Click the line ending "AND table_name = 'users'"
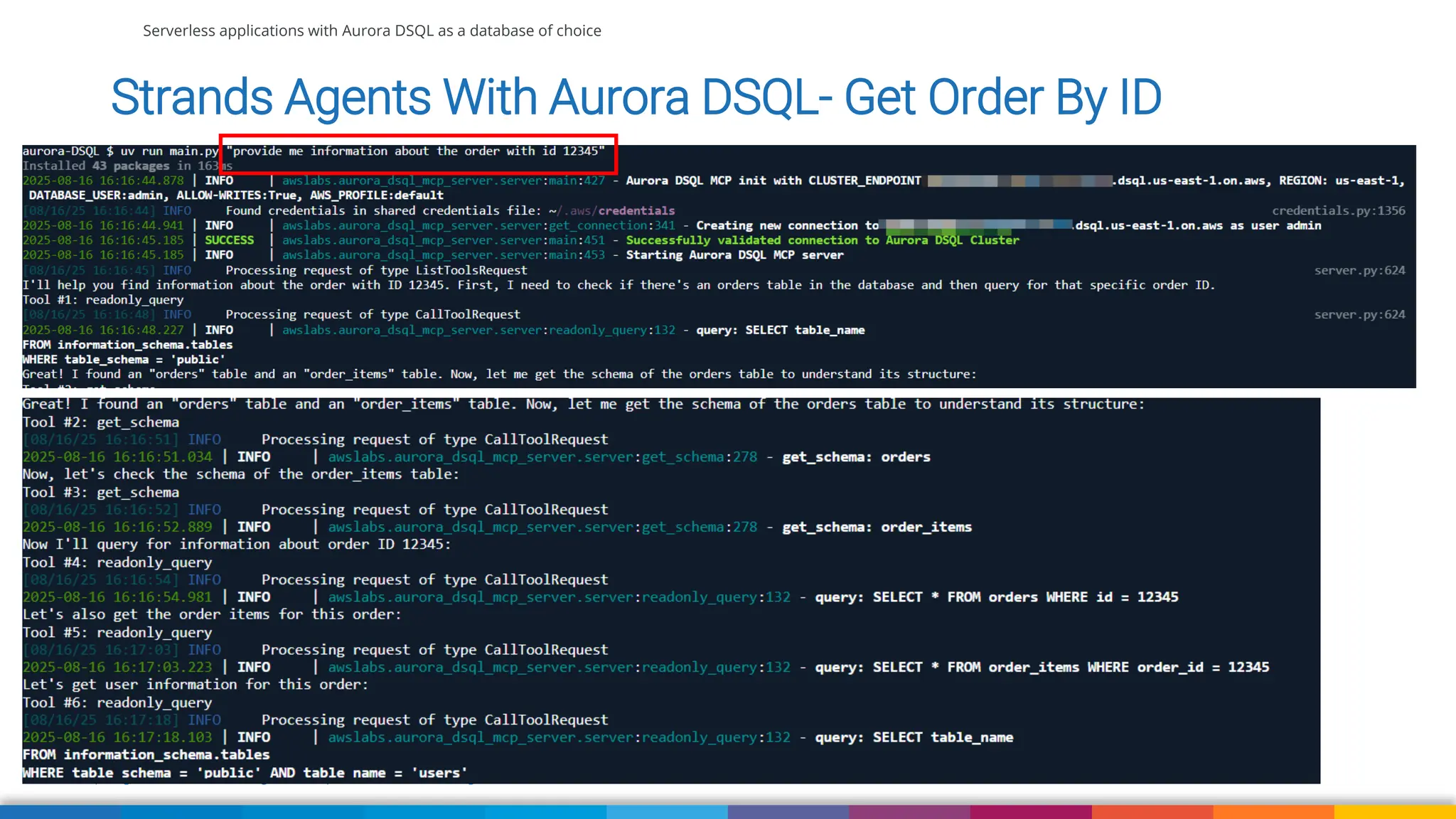1456x819 pixels. pyautogui.click(x=245, y=773)
